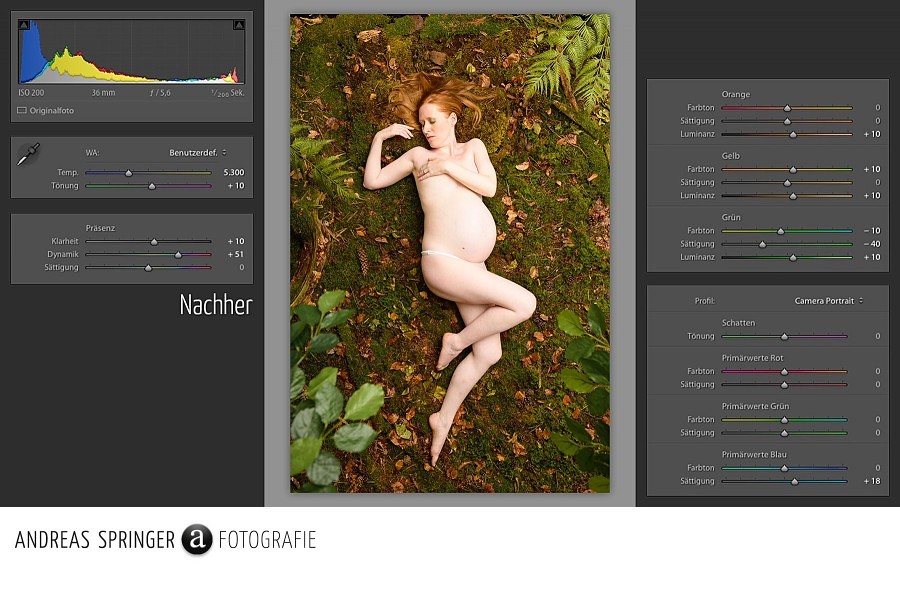Adjust the Klarheit slider handle
900x597 pixels.
click(154, 242)
